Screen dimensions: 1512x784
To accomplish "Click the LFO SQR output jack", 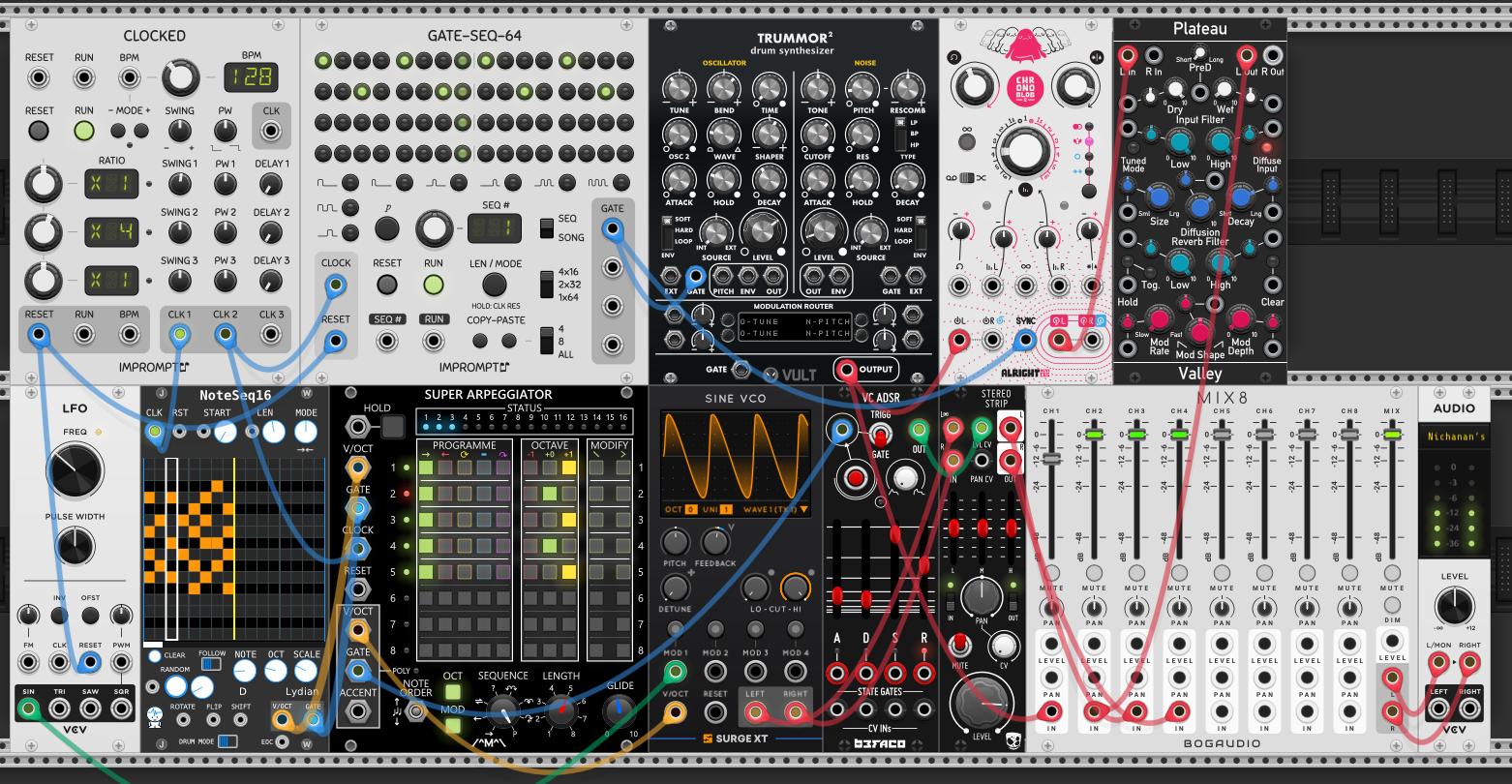I will pyautogui.click(x=121, y=709).
